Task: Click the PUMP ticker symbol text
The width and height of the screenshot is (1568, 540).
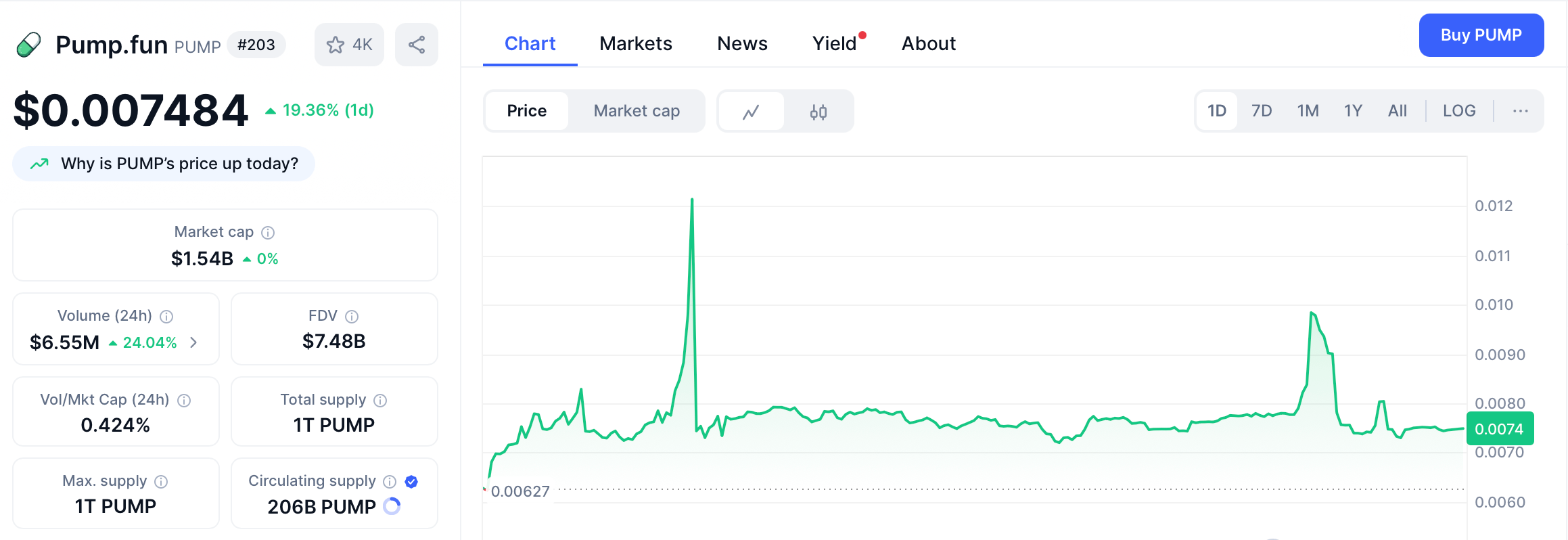Action: pos(198,47)
